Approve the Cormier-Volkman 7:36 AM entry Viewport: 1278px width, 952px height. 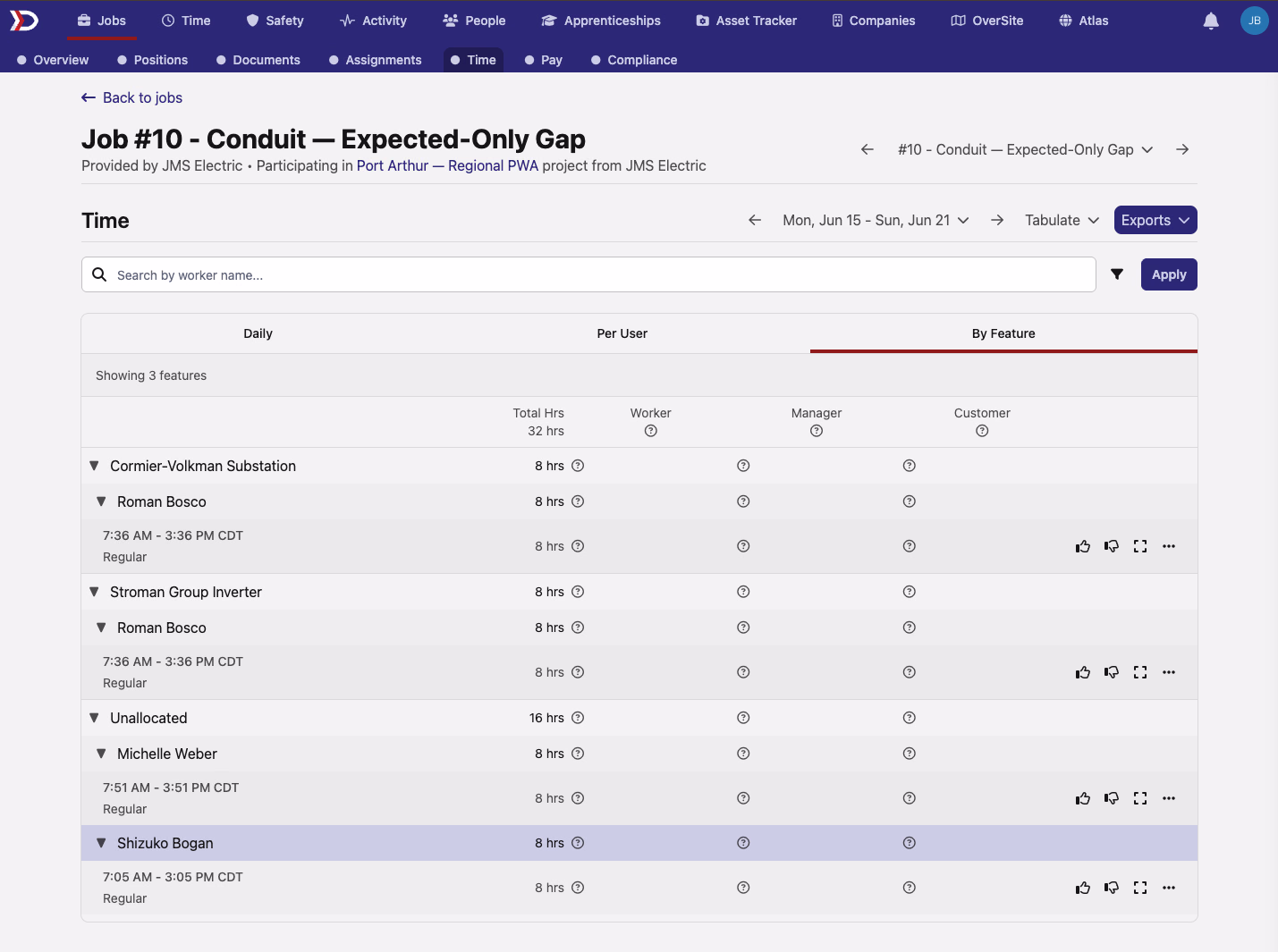[x=1083, y=546]
